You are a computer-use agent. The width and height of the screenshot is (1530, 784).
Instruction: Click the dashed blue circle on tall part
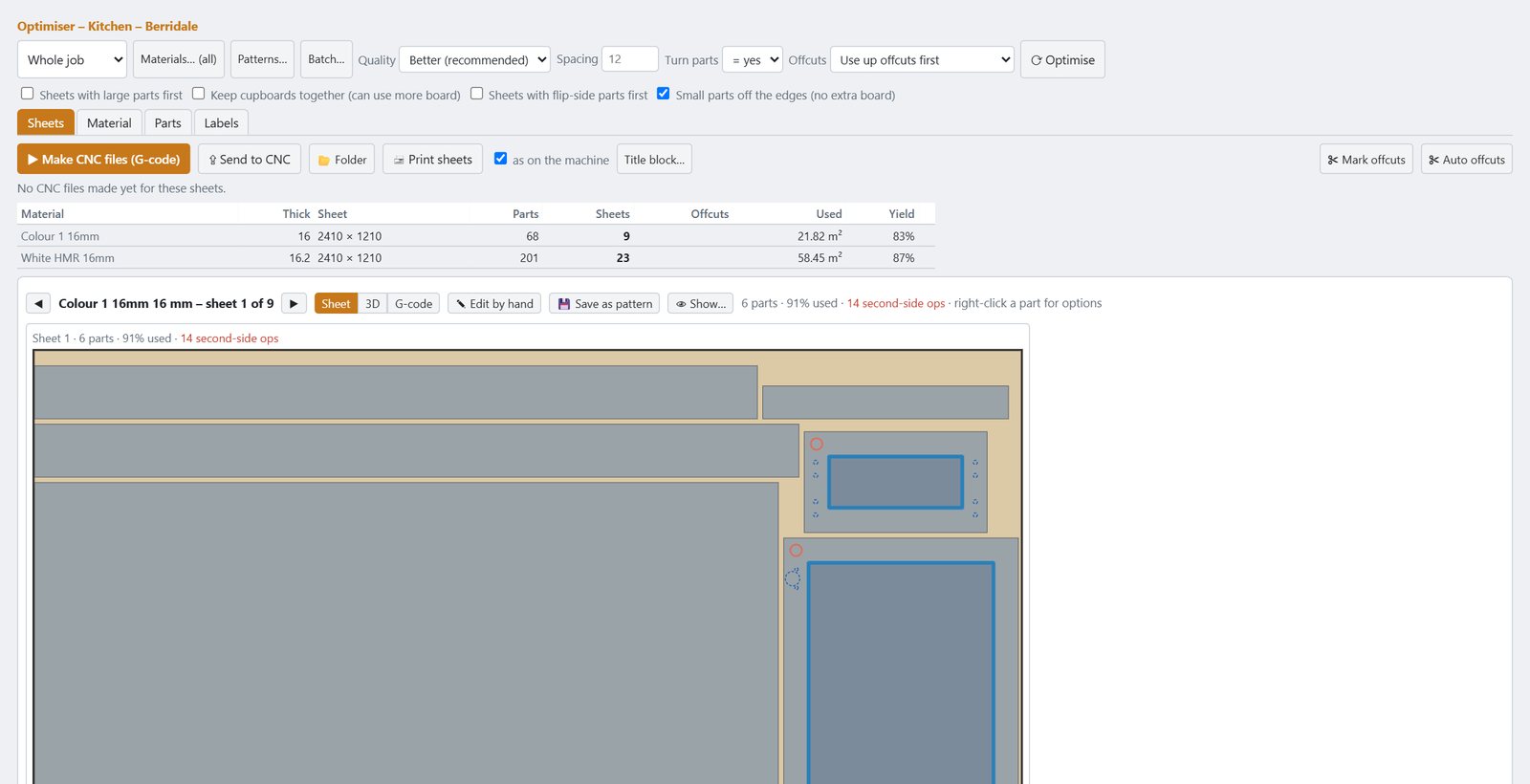click(x=793, y=578)
